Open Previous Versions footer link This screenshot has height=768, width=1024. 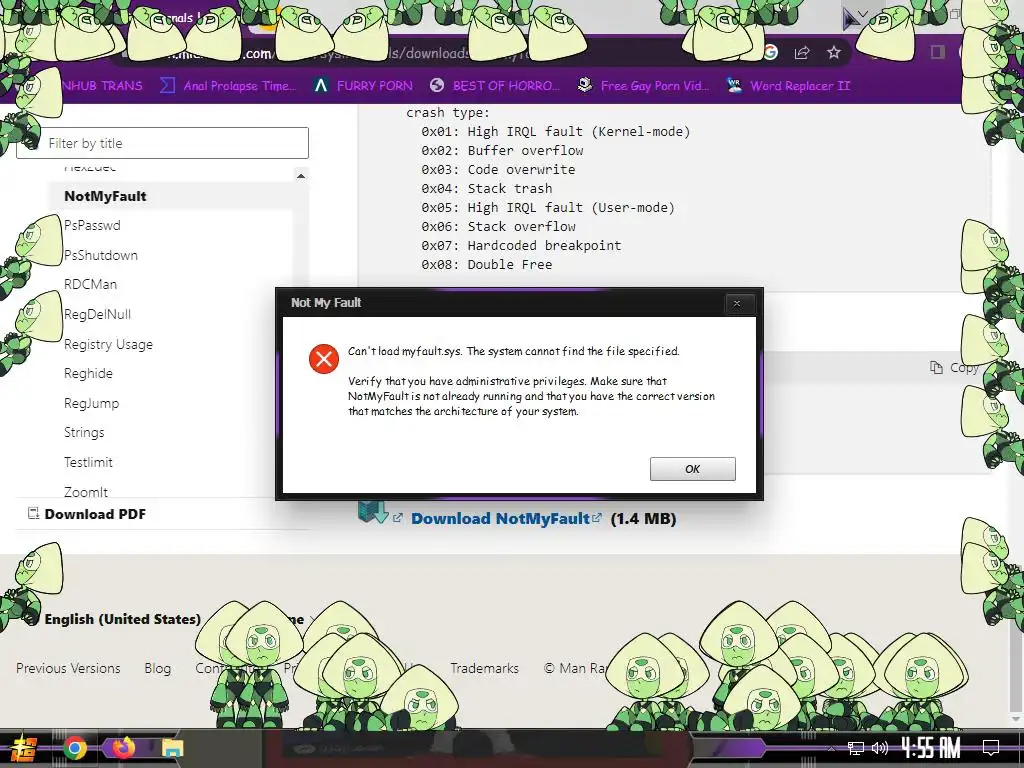68,668
